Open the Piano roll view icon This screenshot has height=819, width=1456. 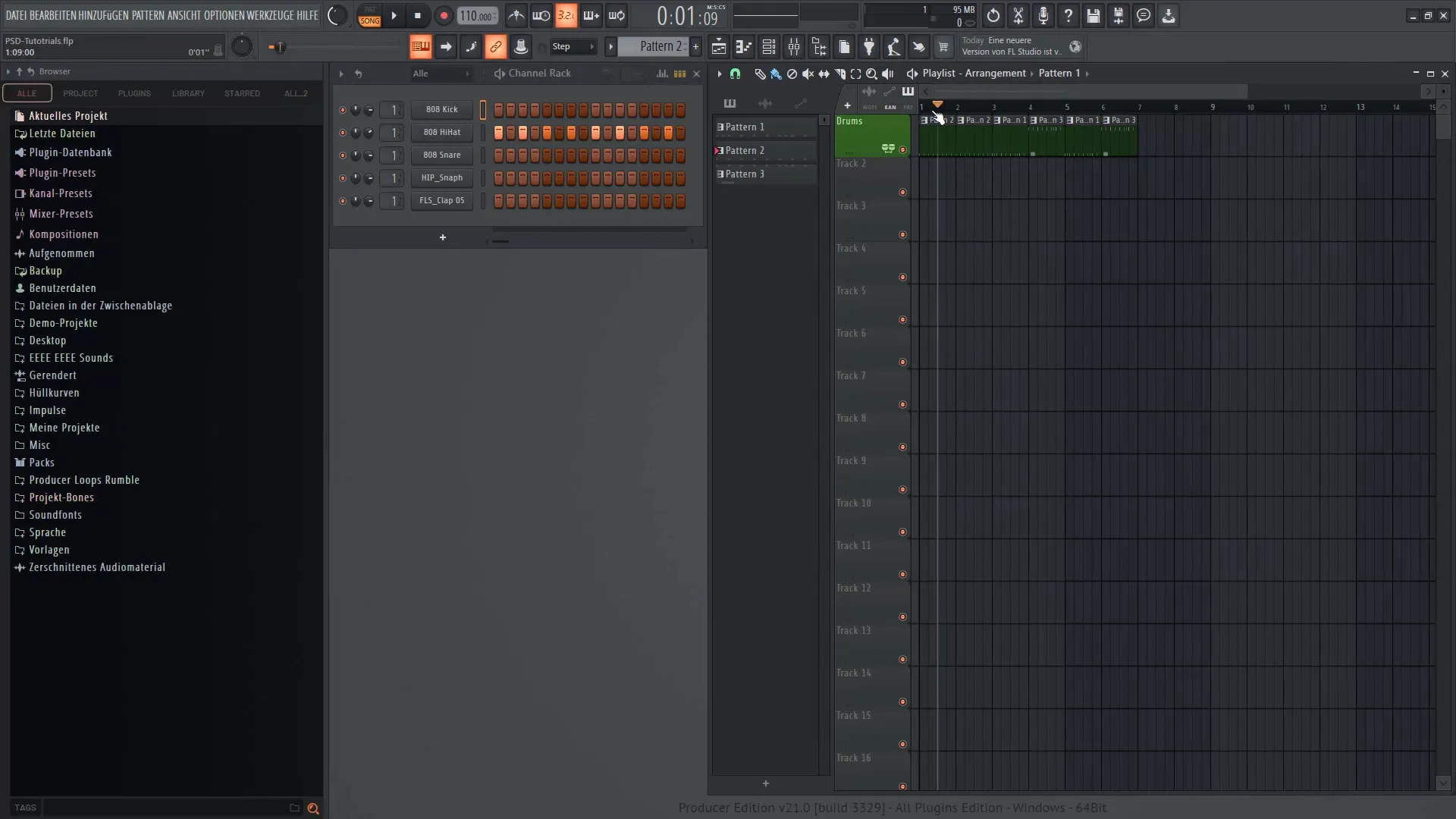click(744, 47)
